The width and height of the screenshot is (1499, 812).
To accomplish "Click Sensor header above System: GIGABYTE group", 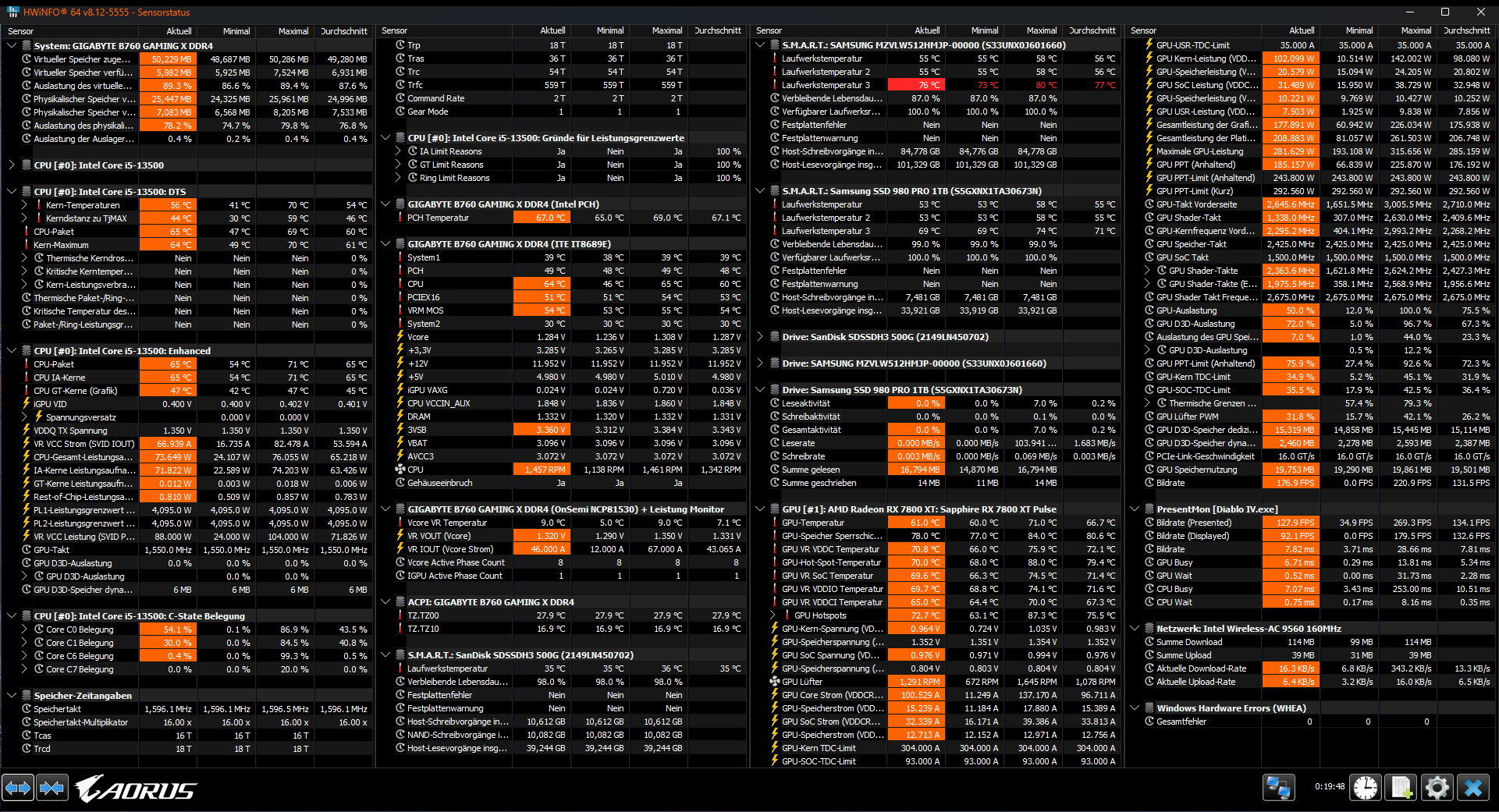I will point(71,31).
